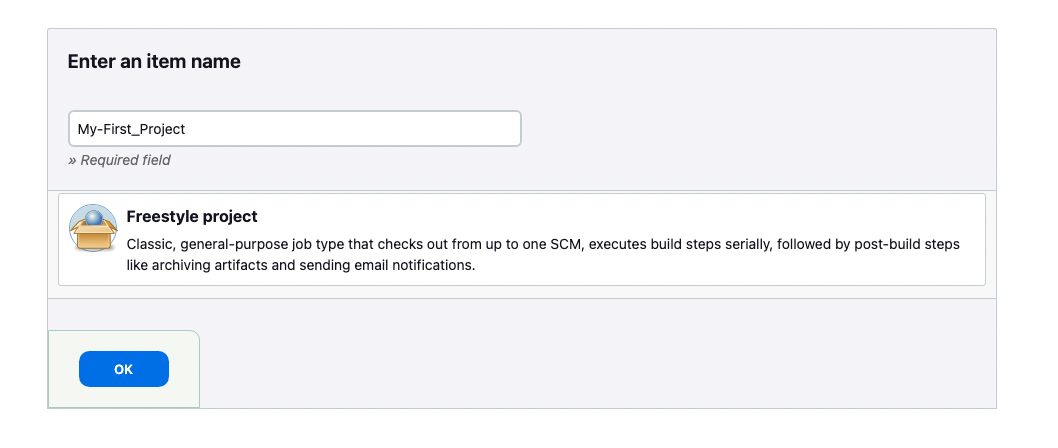
Task: Click the word 'Classic' in the description
Action: tap(149, 244)
